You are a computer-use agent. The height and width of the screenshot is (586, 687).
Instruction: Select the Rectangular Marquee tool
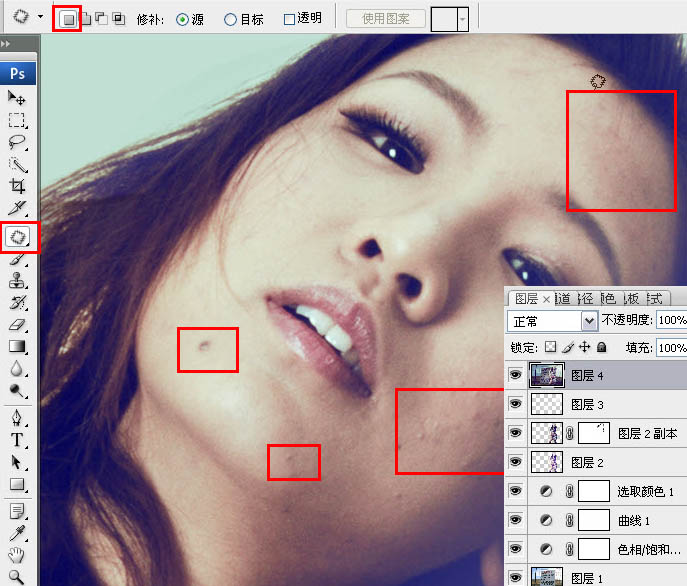click(x=17, y=120)
